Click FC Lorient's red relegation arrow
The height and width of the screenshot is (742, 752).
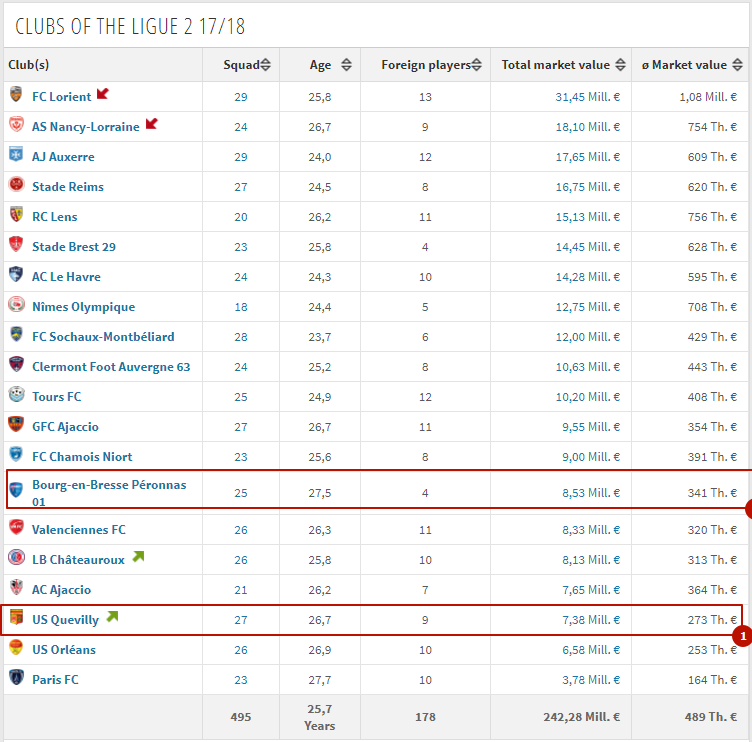[x=103, y=94]
